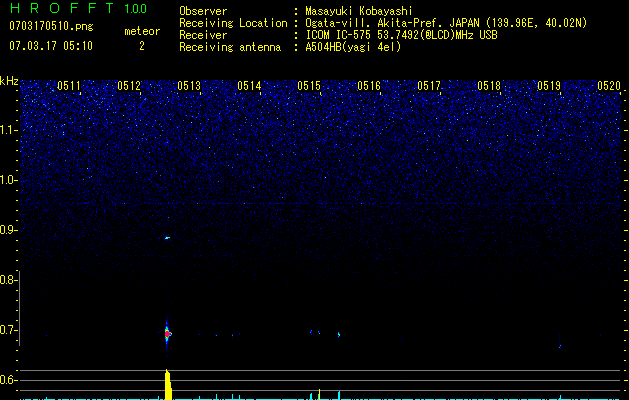Image resolution: width=629 pixels, height=400 pixels.
Task: Click the 1.1 kHz axis label
Action: (8, 130)
